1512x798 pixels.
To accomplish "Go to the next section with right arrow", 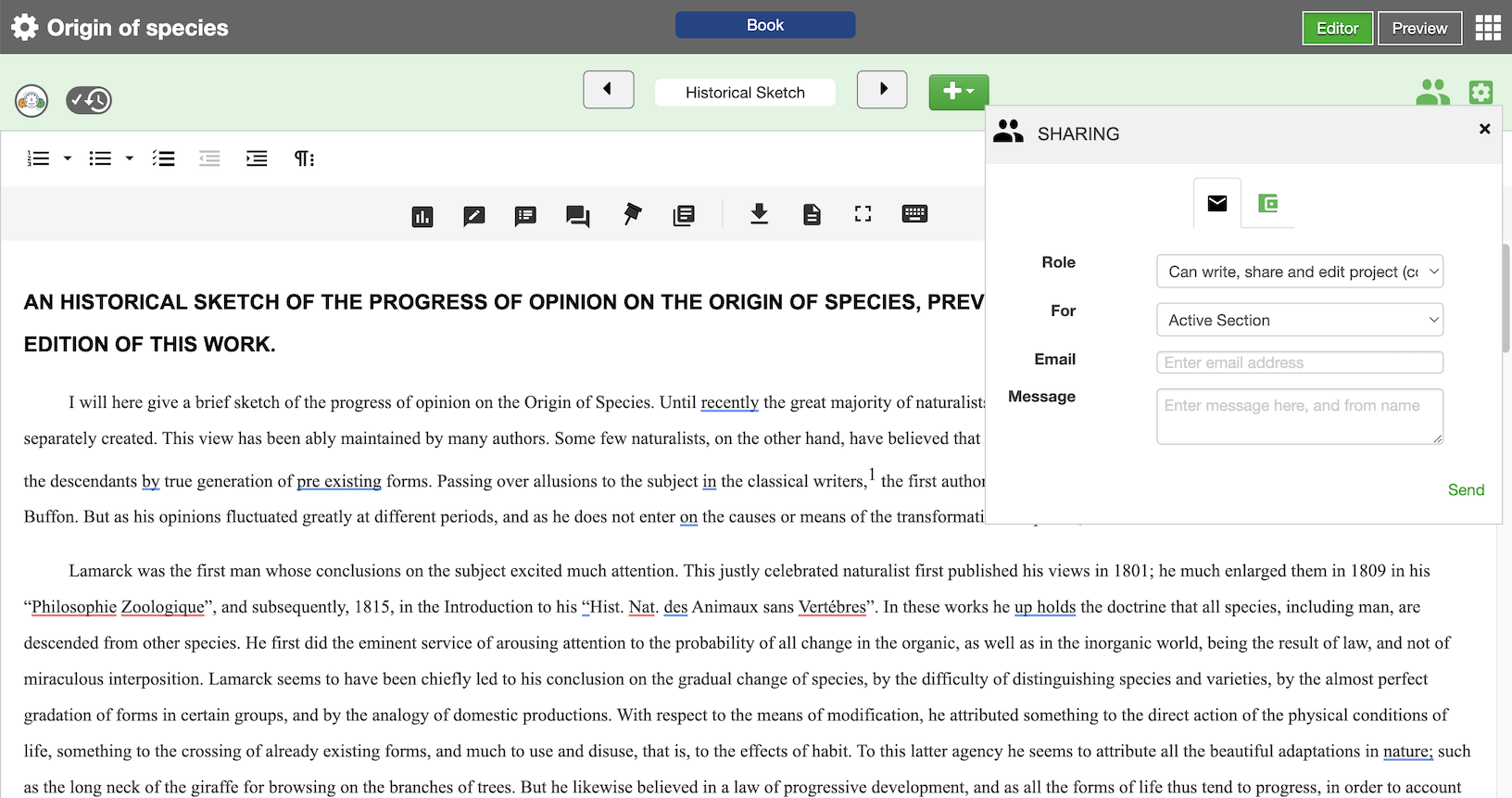I will tap(882, 90).
